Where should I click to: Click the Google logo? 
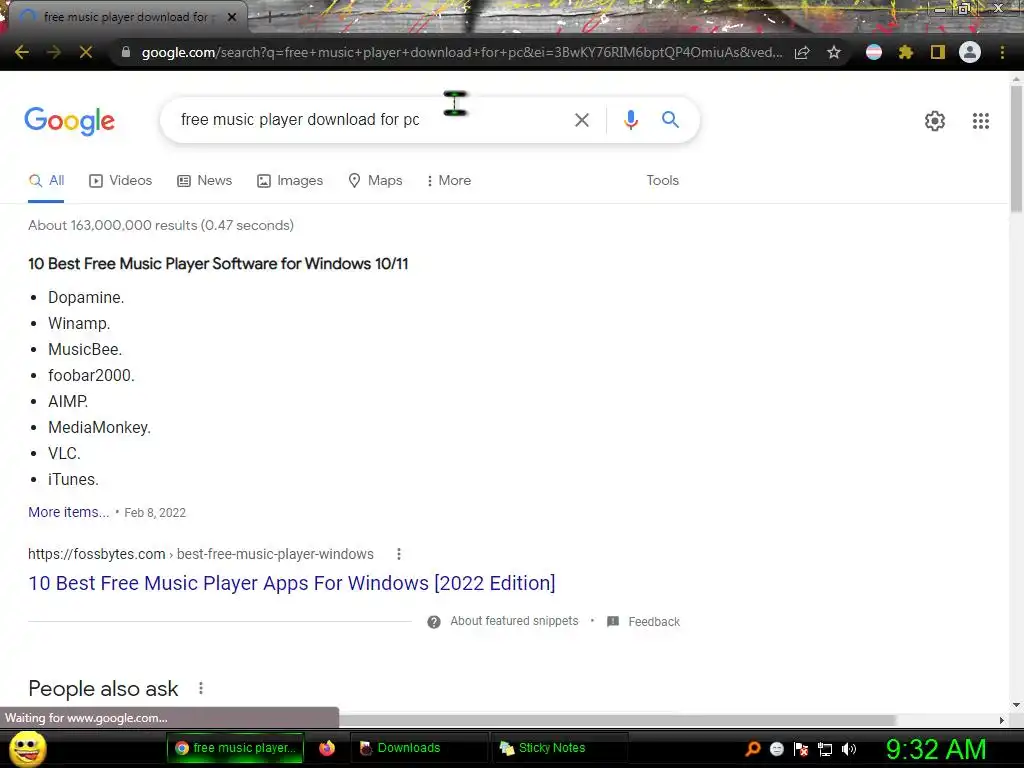pyautogui.click(x=69, y=121)
